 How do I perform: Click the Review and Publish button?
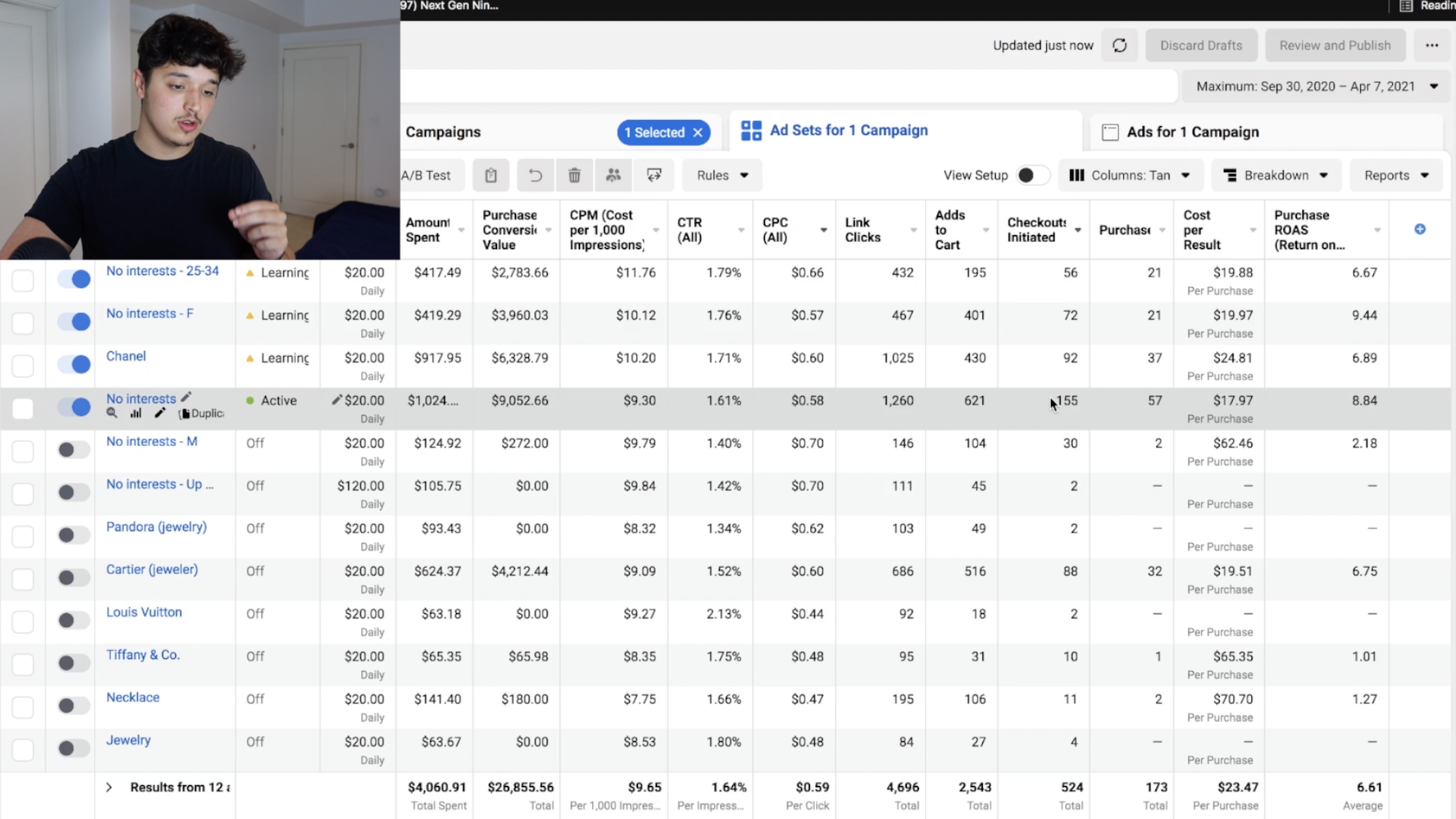pyautogui.click(x=1335, y=46)
